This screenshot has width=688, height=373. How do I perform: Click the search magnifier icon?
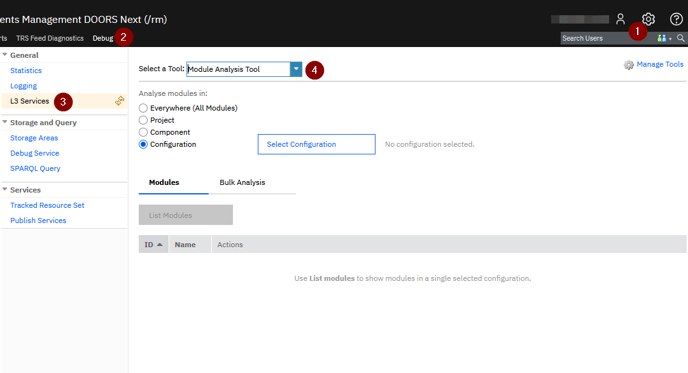tap(681, 38)
